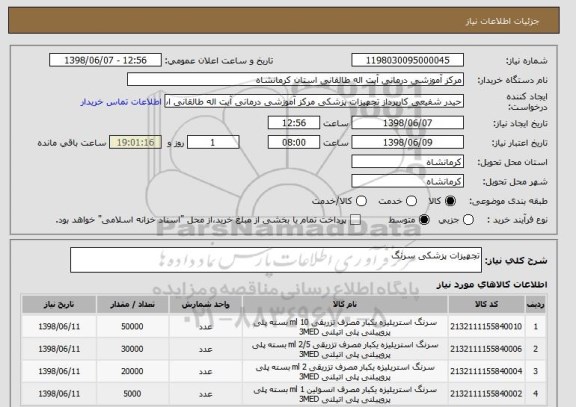Click the creation date field 1398/06/07

407,123
